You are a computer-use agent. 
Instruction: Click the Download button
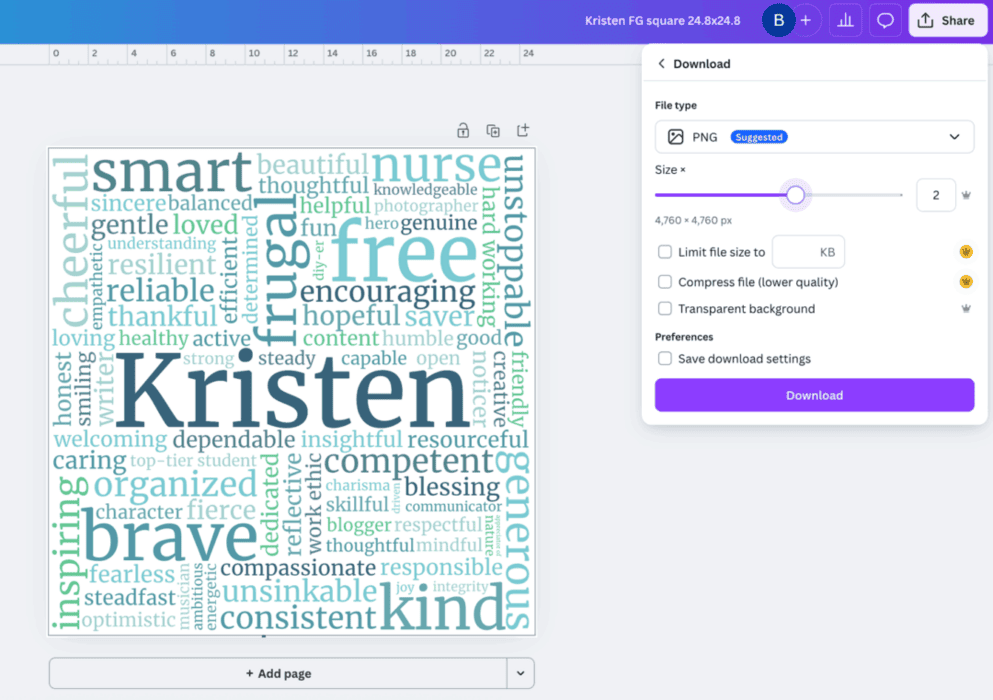pos(813,395)
